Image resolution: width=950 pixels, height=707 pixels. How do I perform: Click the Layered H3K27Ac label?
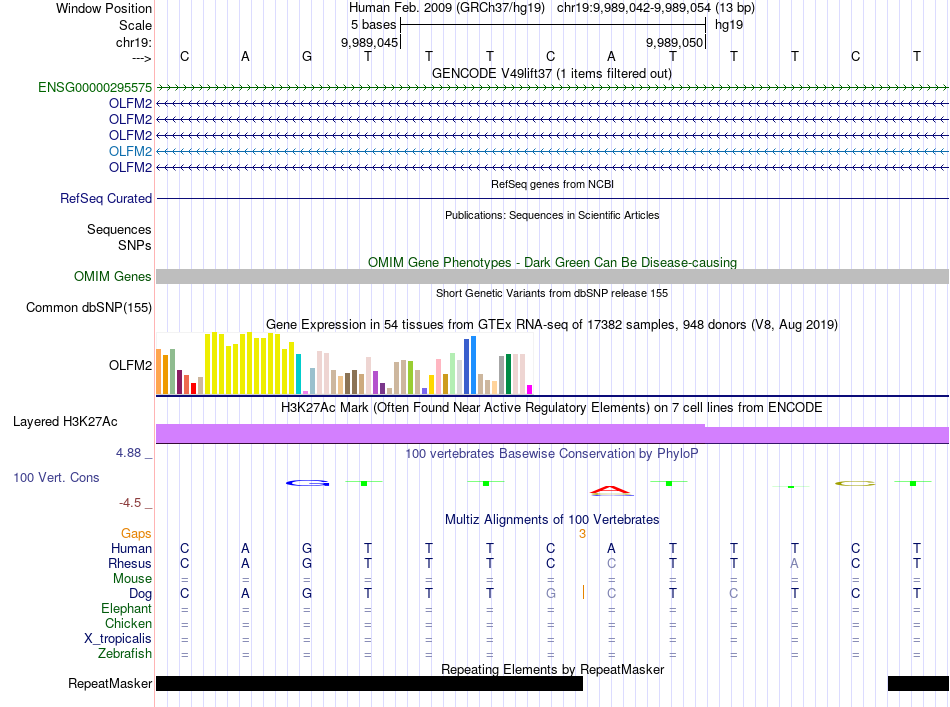pyautogui.click(x=65, y=421)
